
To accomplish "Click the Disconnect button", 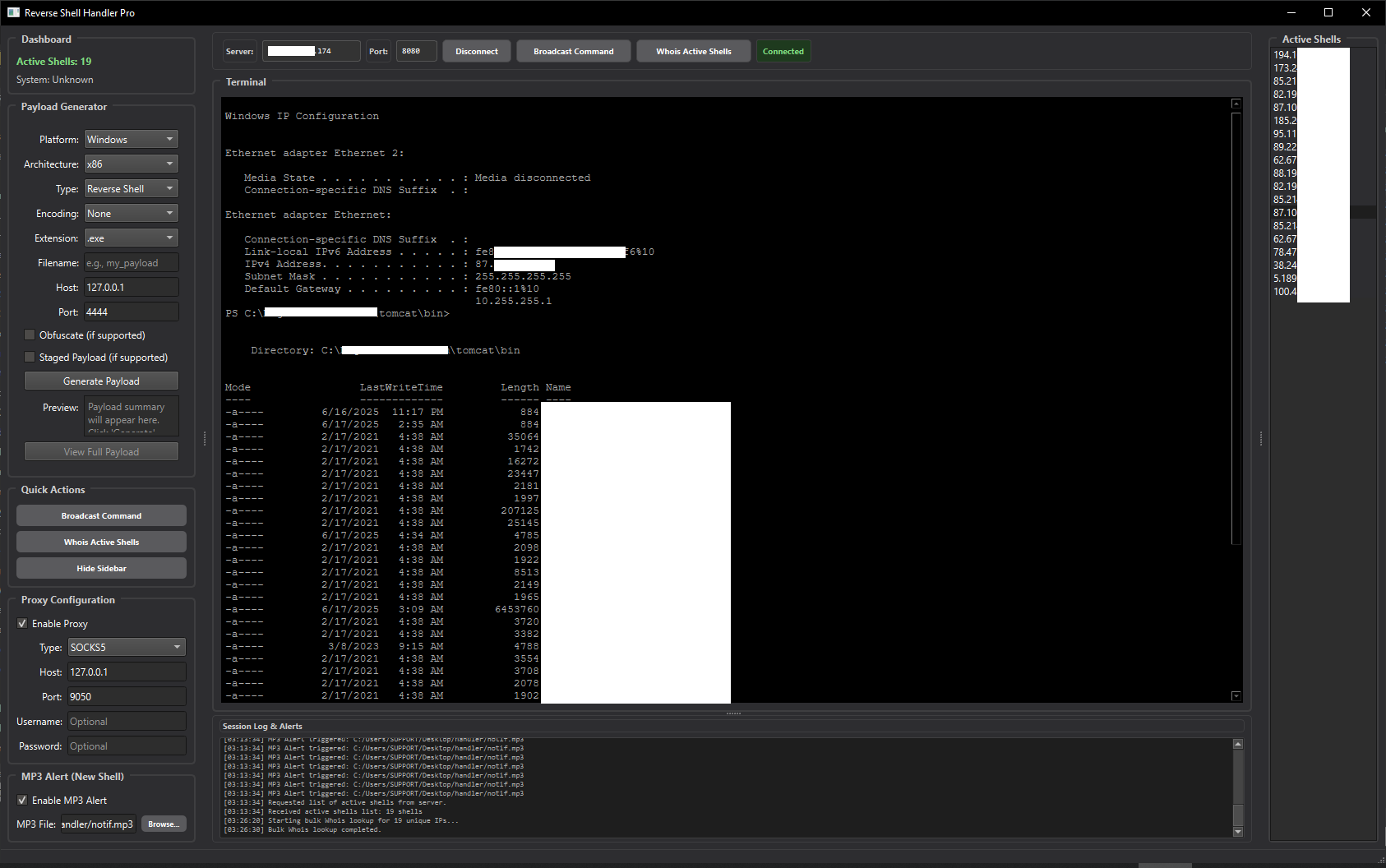I will click(x=477, y=51).
